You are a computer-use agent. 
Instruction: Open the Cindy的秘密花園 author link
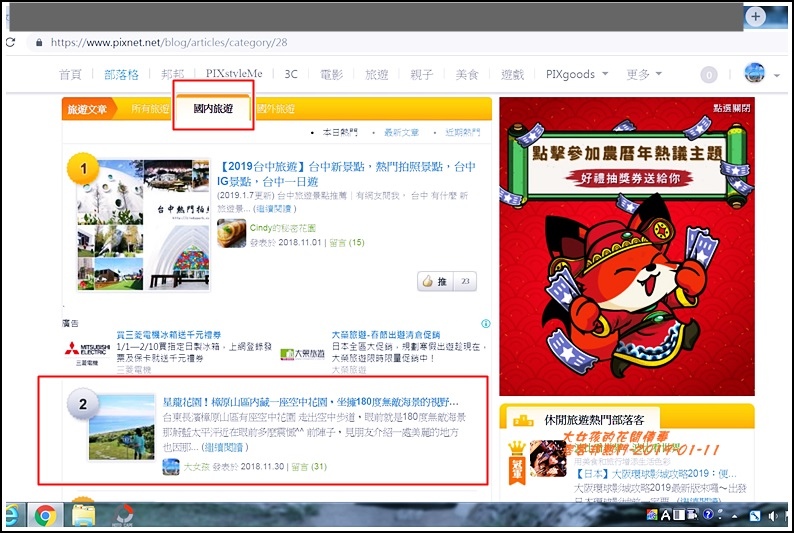pos(283,228)
